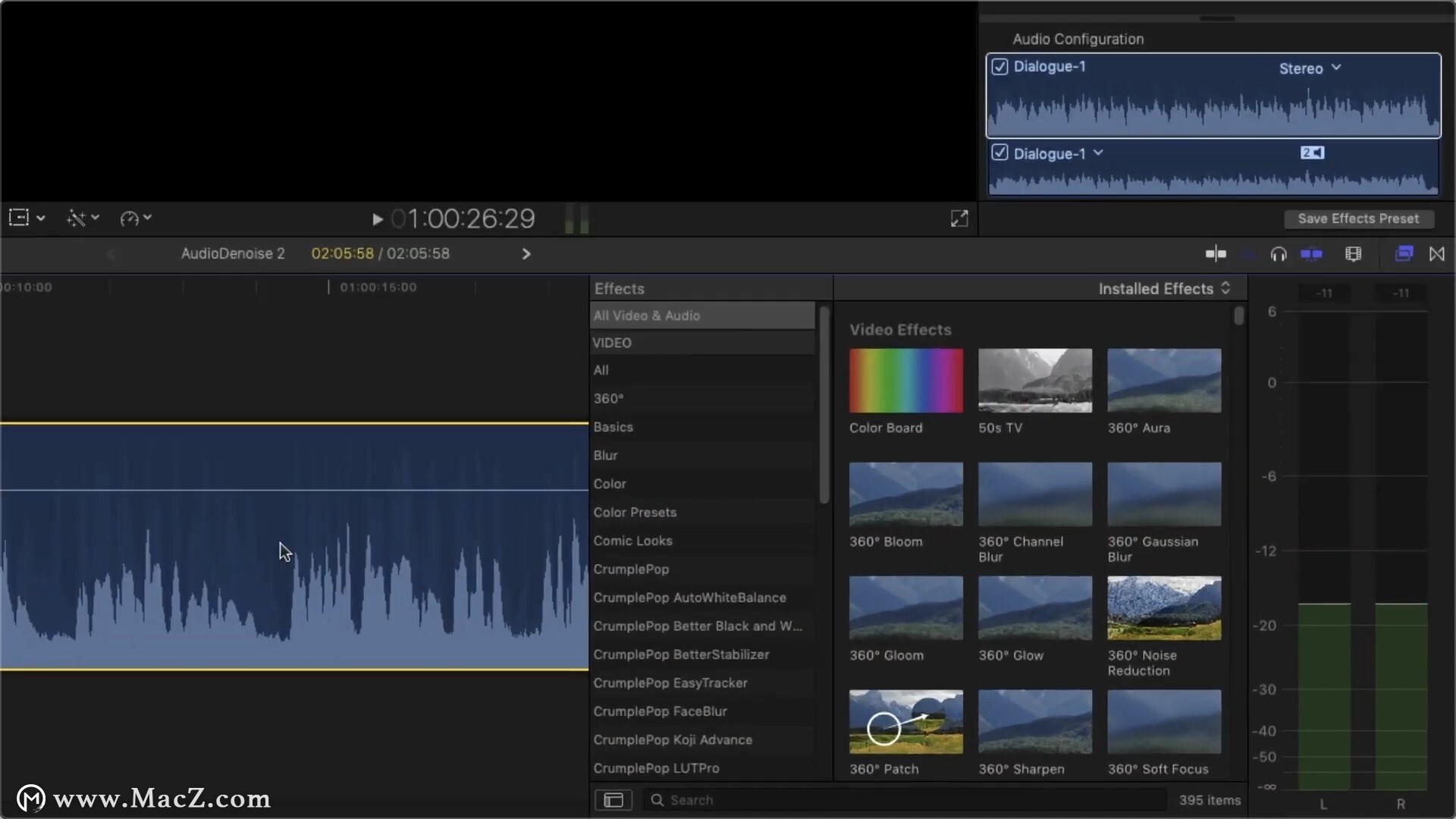Uncheck the second Dialogue-1 component checkbox
Viewport: 1456px width, 819px height.
pyautogui.click(x=1000, y=153)
